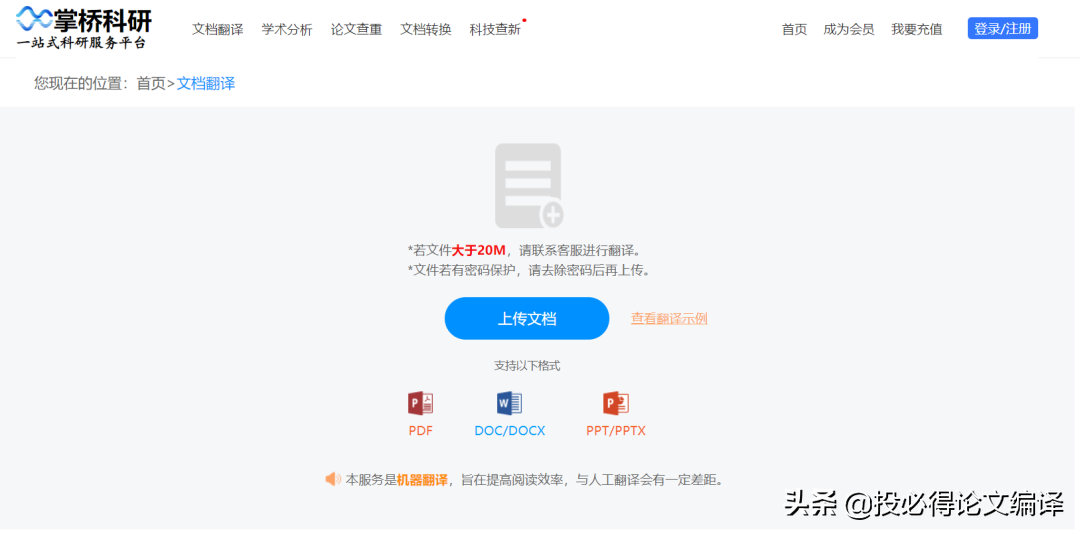Click the gray document upload placeholder icon
The width and height of the screenshot is (1080, 534).
pos(529,185)
